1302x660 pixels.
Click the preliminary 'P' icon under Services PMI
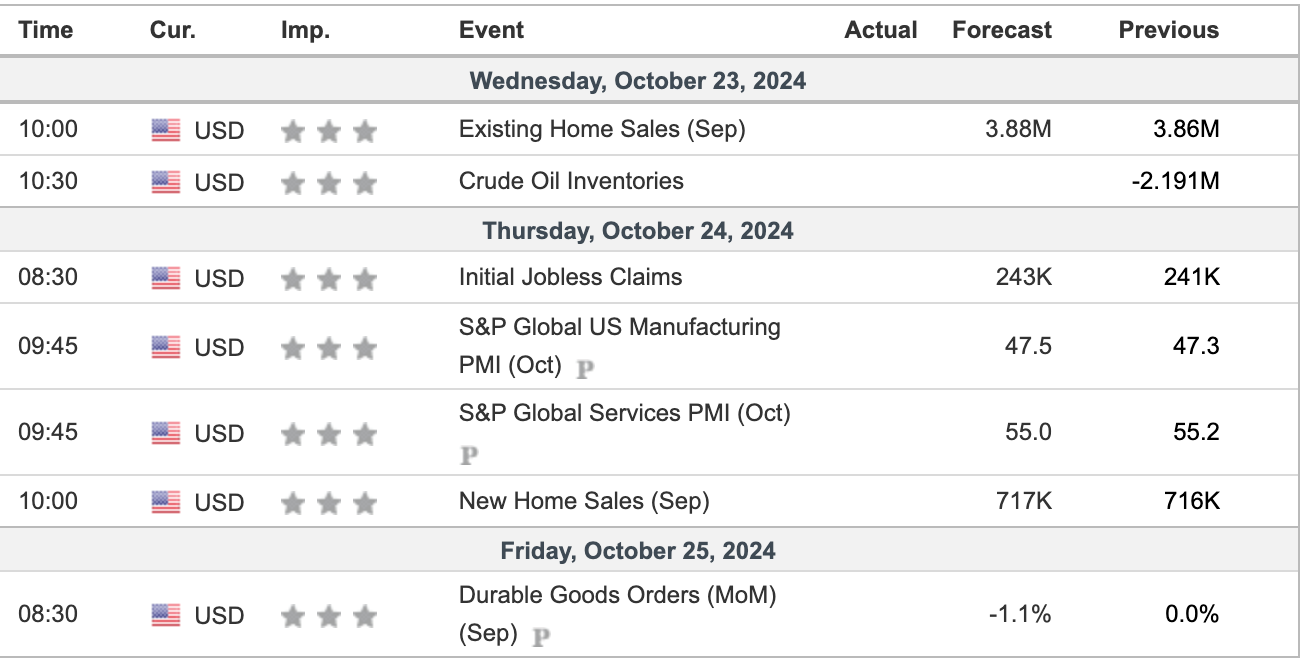469,456
